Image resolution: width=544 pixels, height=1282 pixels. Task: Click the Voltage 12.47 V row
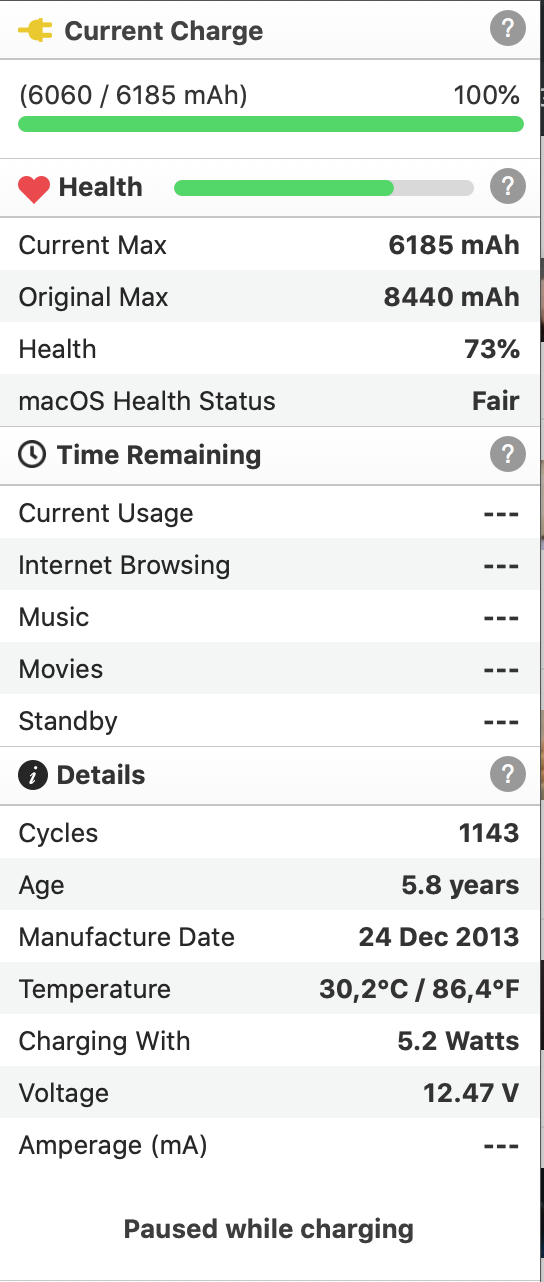coord(270,1093)
